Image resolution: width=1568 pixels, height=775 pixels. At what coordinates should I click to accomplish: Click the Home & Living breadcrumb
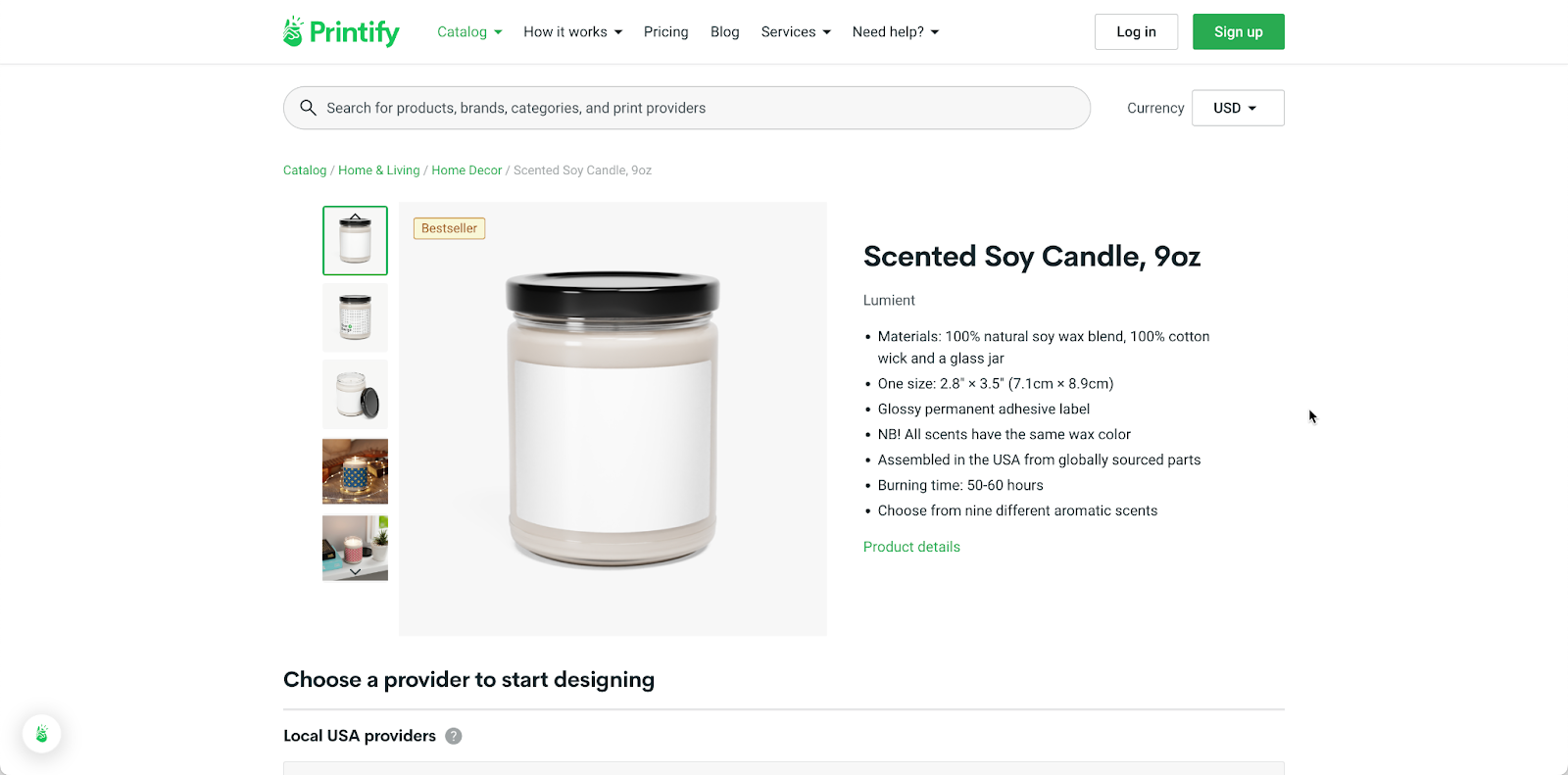[378, 170]
